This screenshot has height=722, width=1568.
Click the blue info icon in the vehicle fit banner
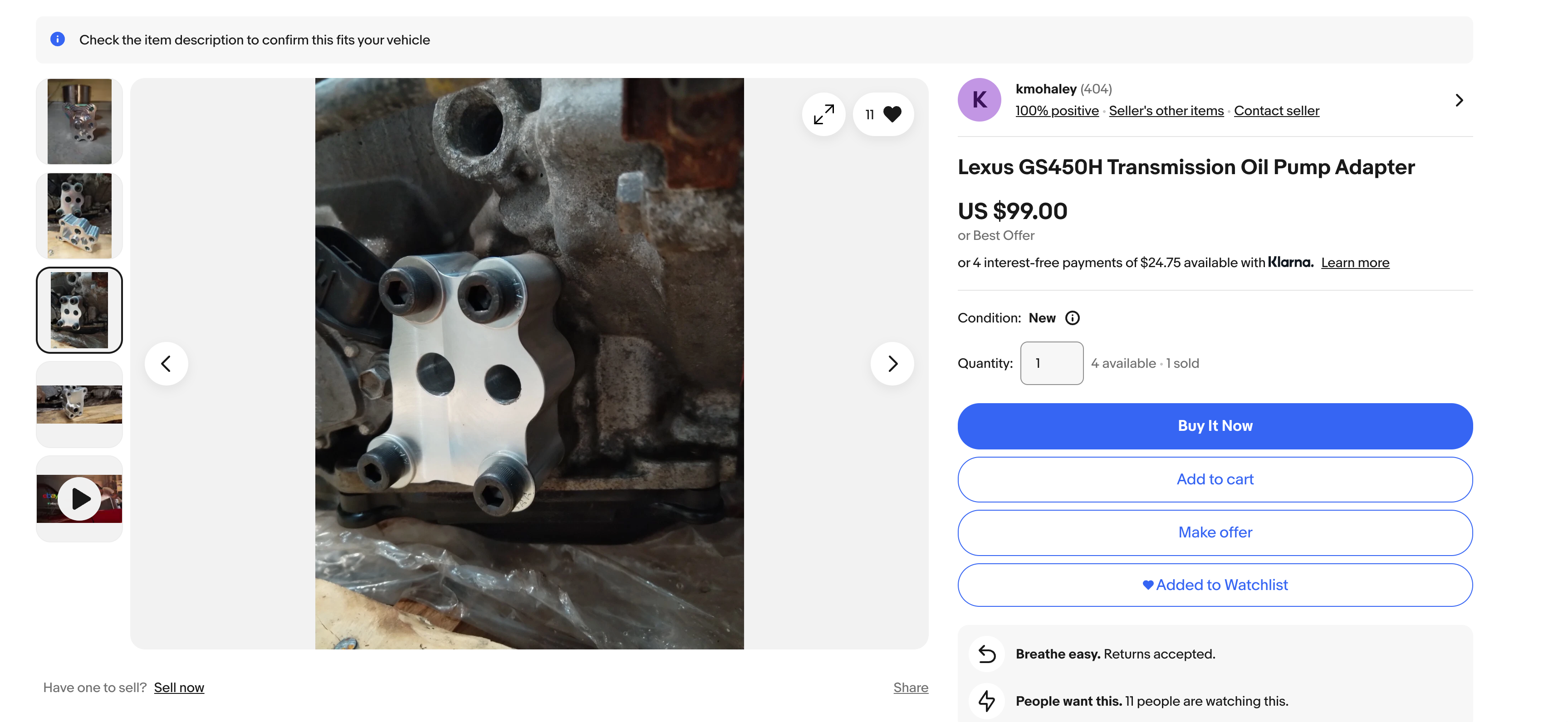click(58, 39)
